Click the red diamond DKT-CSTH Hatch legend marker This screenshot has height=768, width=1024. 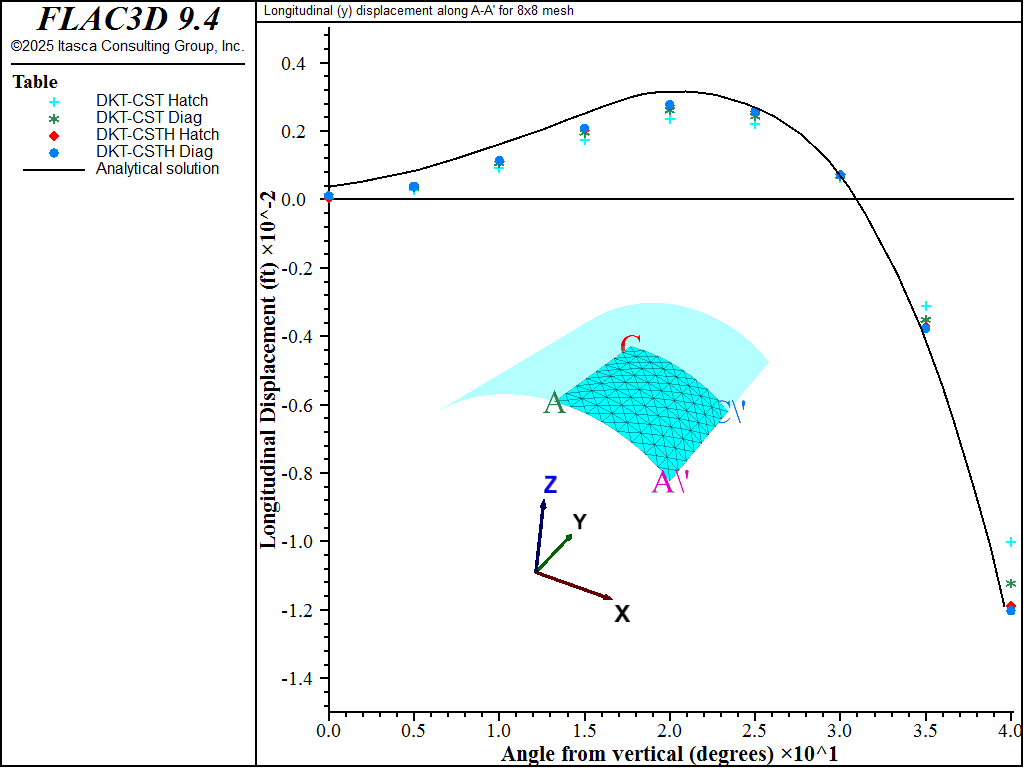(54, 135)
